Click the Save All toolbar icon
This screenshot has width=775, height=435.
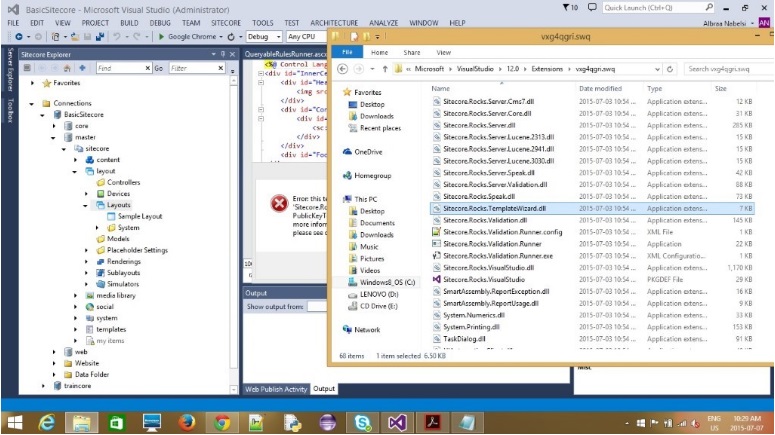tap(100, 37)
